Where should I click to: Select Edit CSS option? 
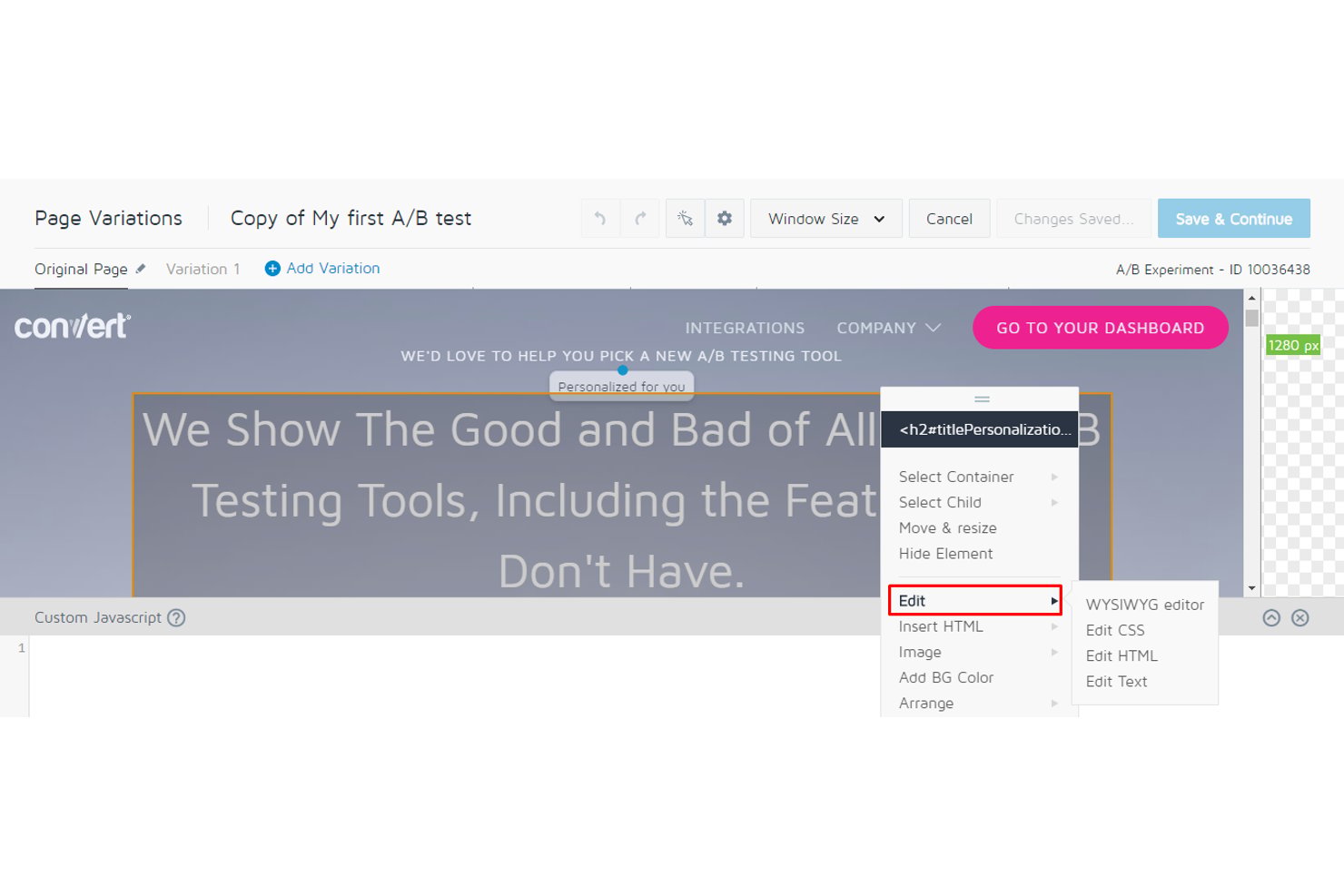[1115, 630]
